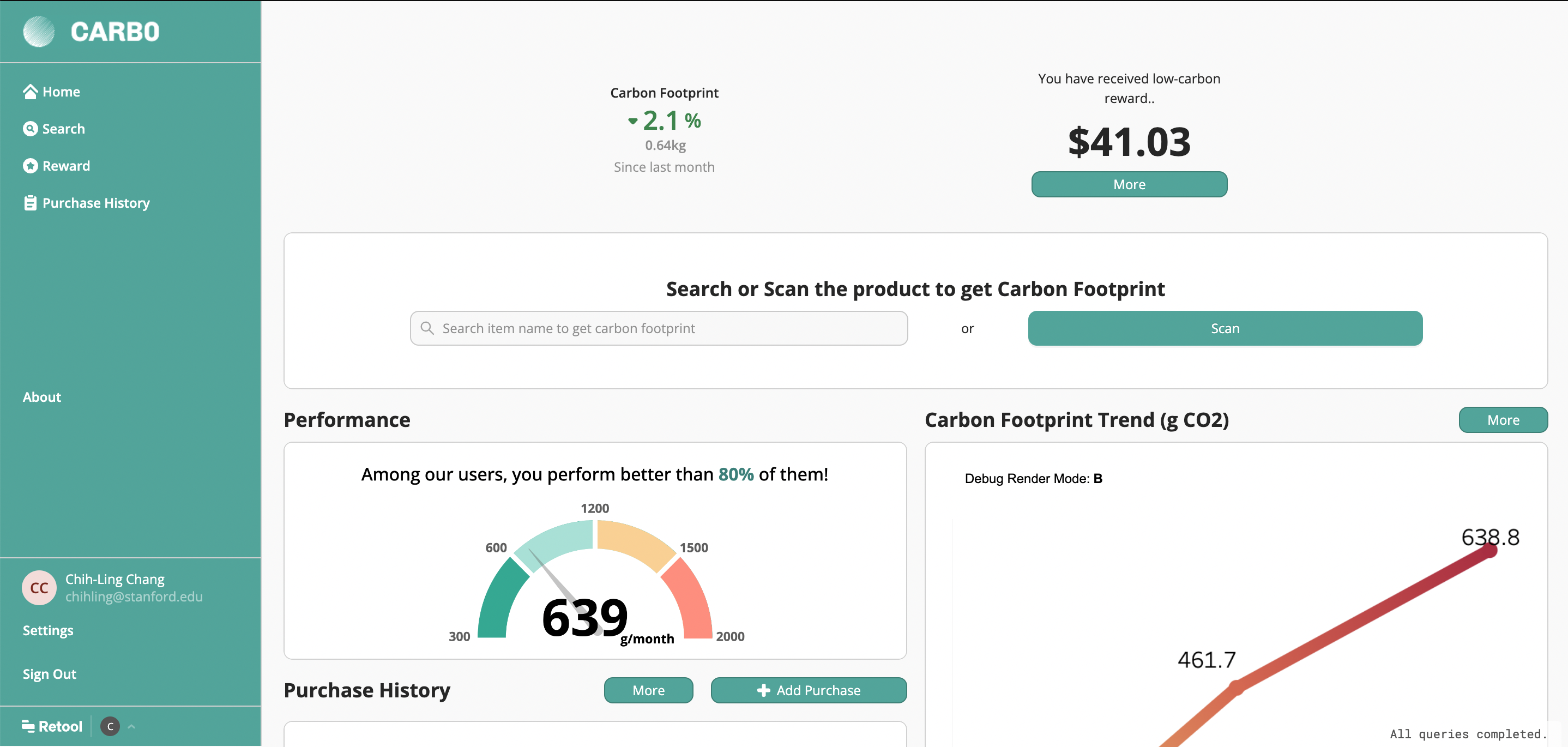Click the 639 g/month performance gauge
The height and width of the screenshot is (747, 1568).
(x=594, y=585)
